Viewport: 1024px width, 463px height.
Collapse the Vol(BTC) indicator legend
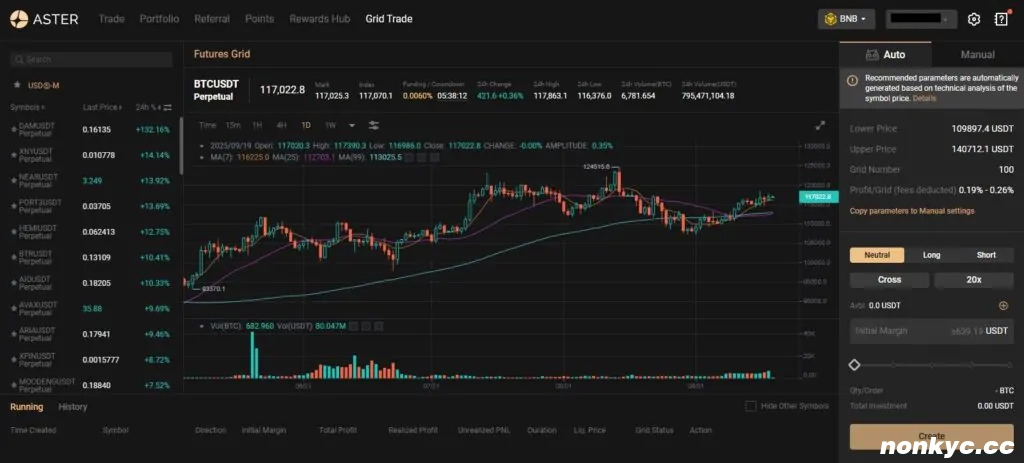tap(202, 325)
